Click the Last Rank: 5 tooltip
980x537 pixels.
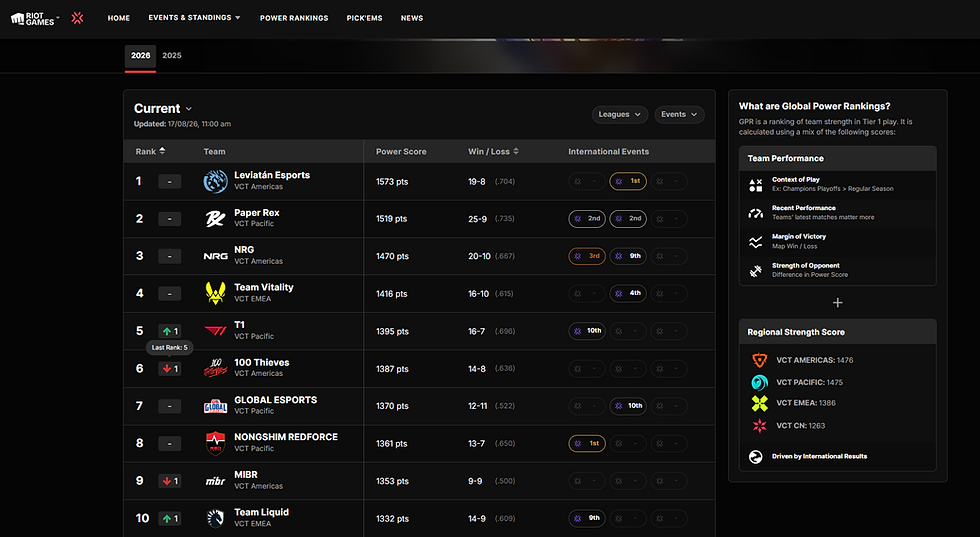(x=169, y=348)
